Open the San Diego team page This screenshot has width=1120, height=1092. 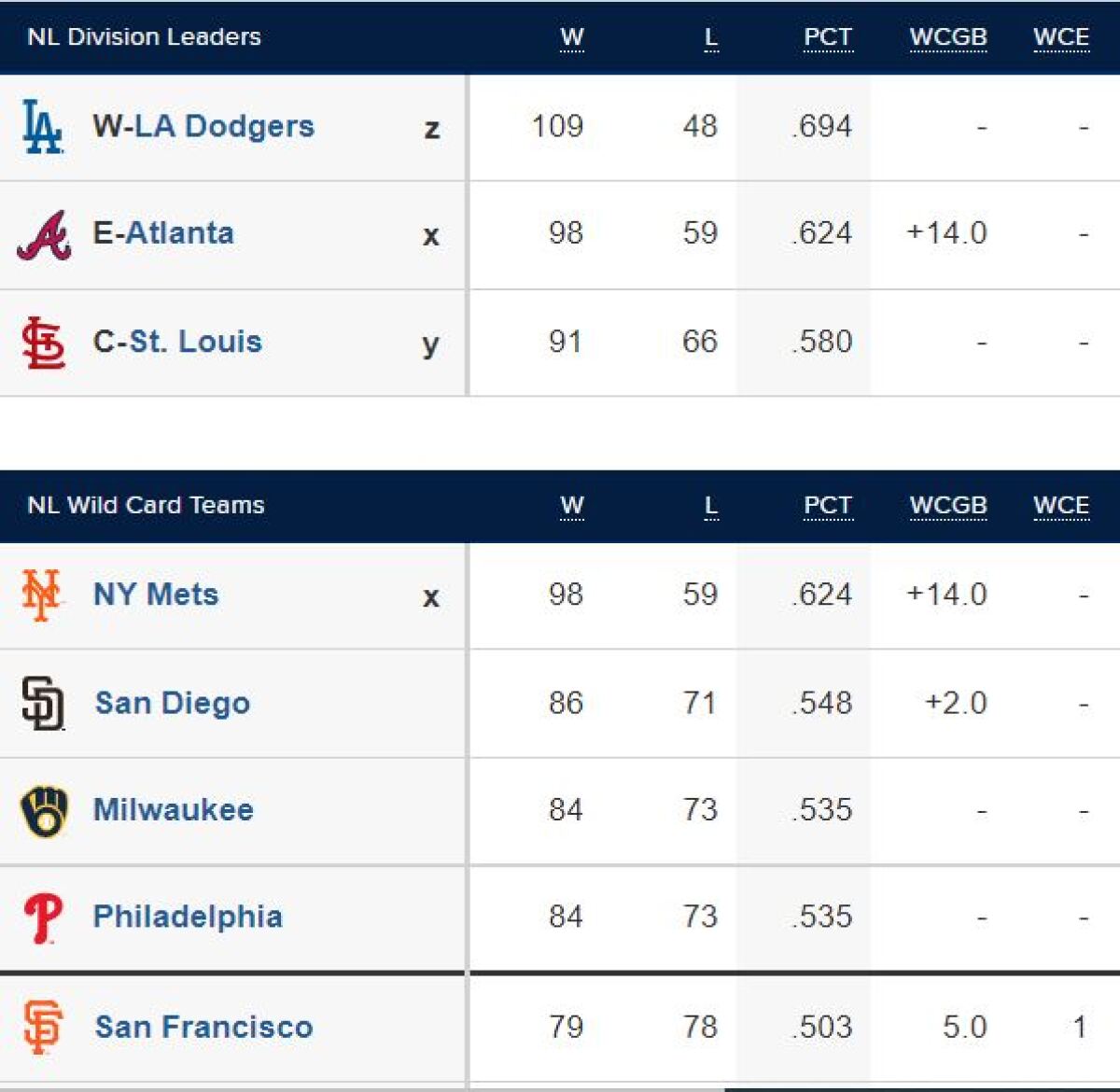pos(173,703)
